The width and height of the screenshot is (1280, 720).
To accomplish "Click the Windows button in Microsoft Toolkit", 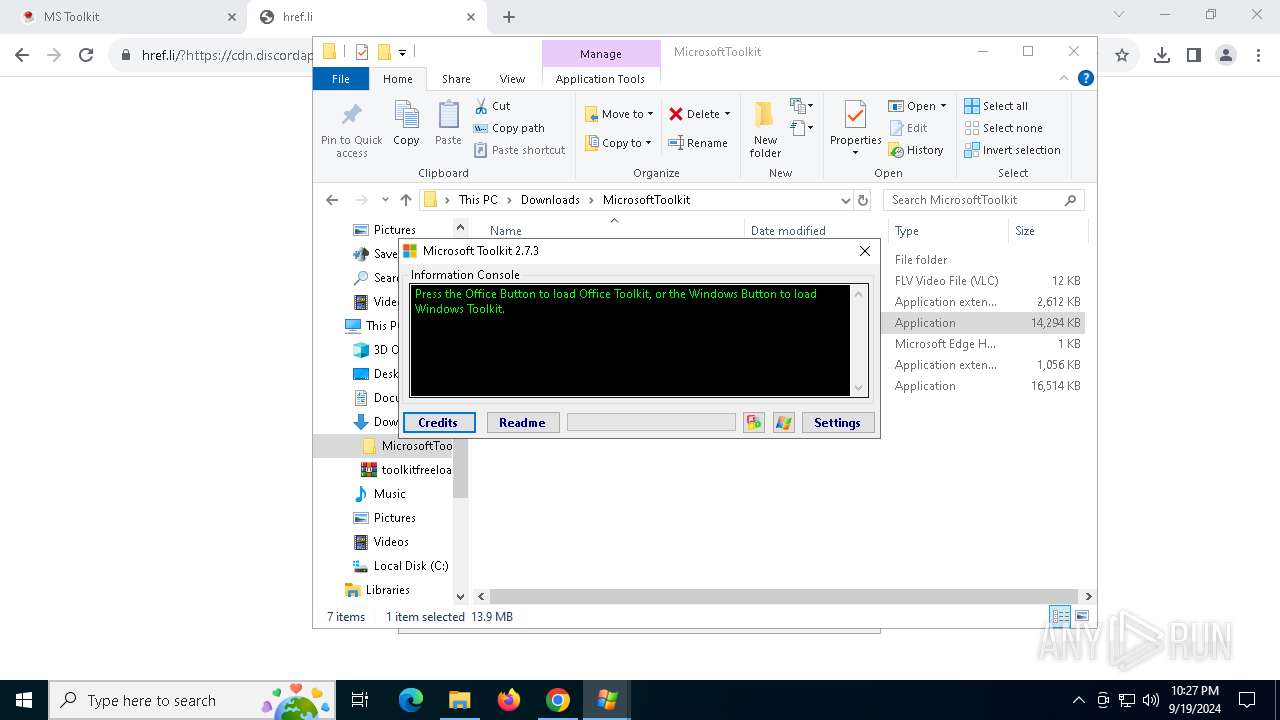I will (784, 423).
